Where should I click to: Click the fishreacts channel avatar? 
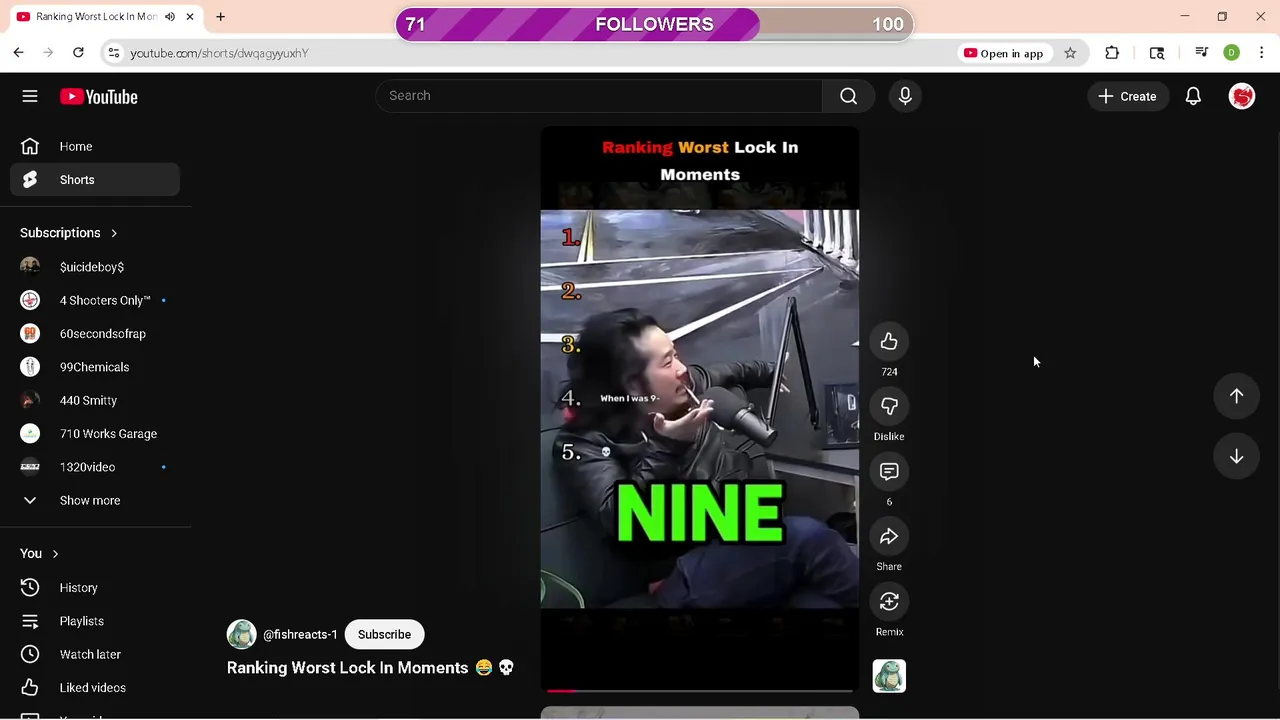click(x=241, y=635)
